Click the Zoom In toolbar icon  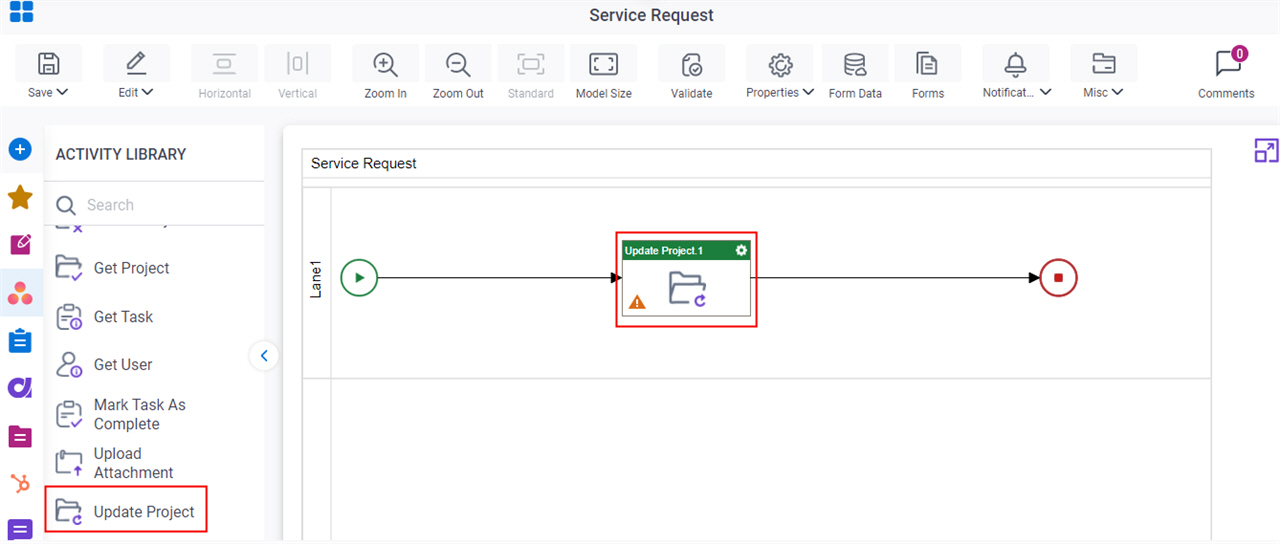point(385,64)
